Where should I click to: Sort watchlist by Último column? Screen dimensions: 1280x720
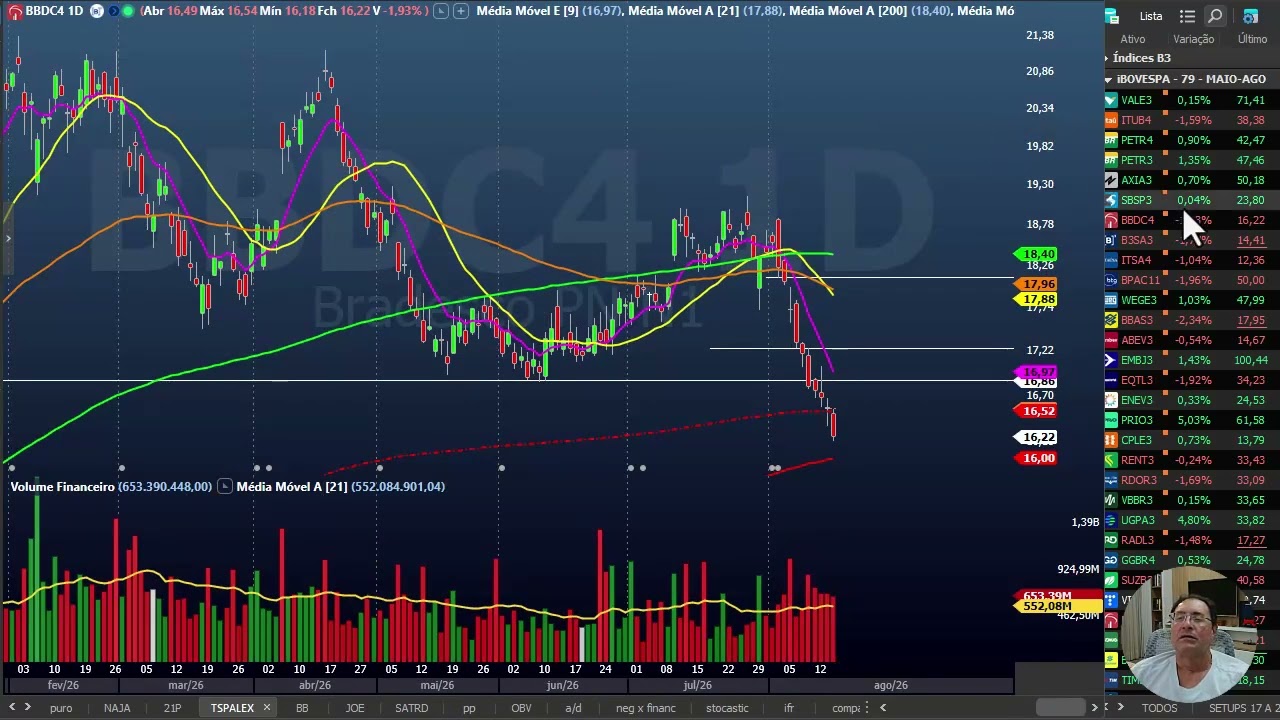tap(1252, 39)
